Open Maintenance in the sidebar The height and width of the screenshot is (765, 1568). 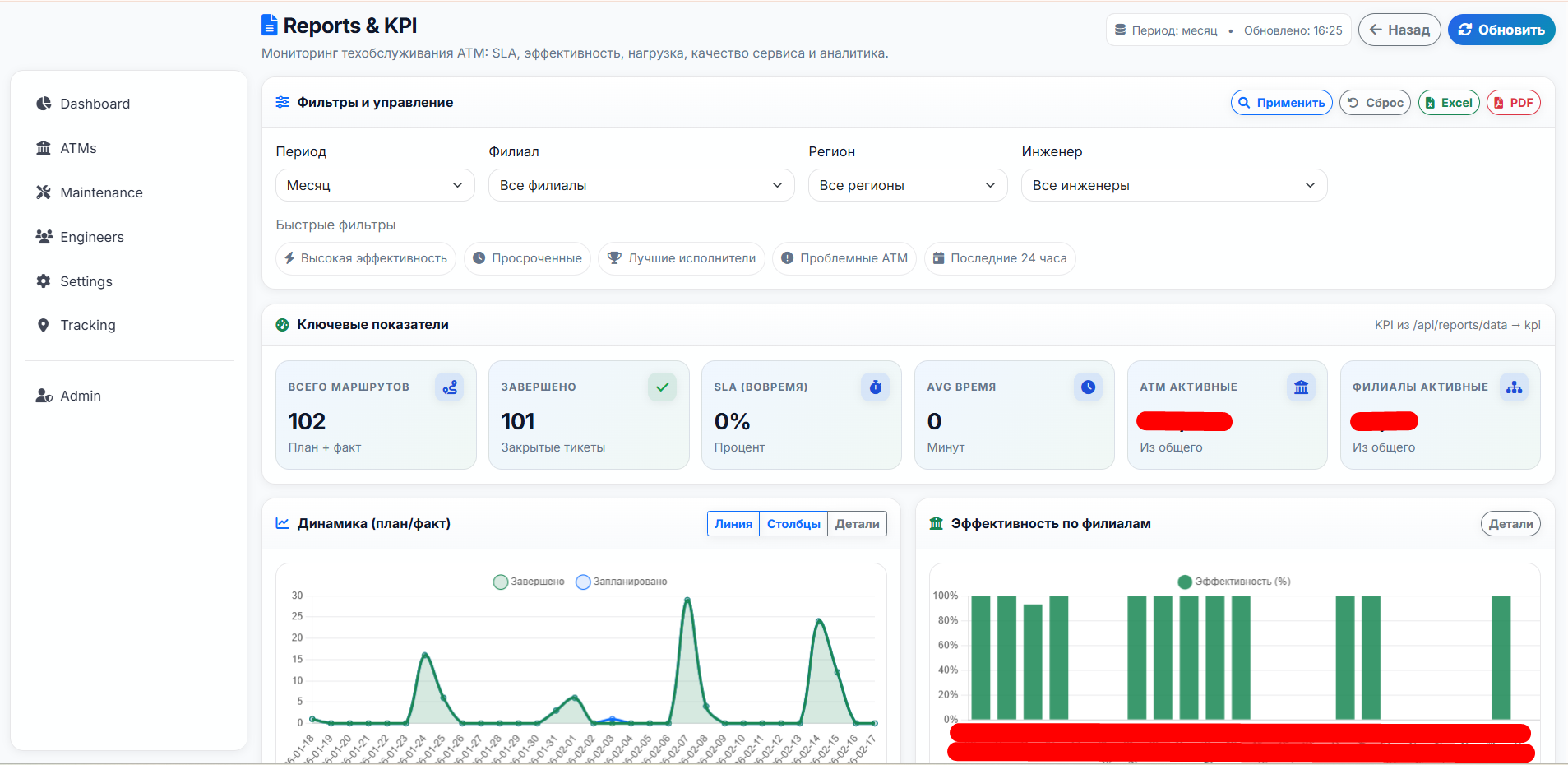(101, 192)
